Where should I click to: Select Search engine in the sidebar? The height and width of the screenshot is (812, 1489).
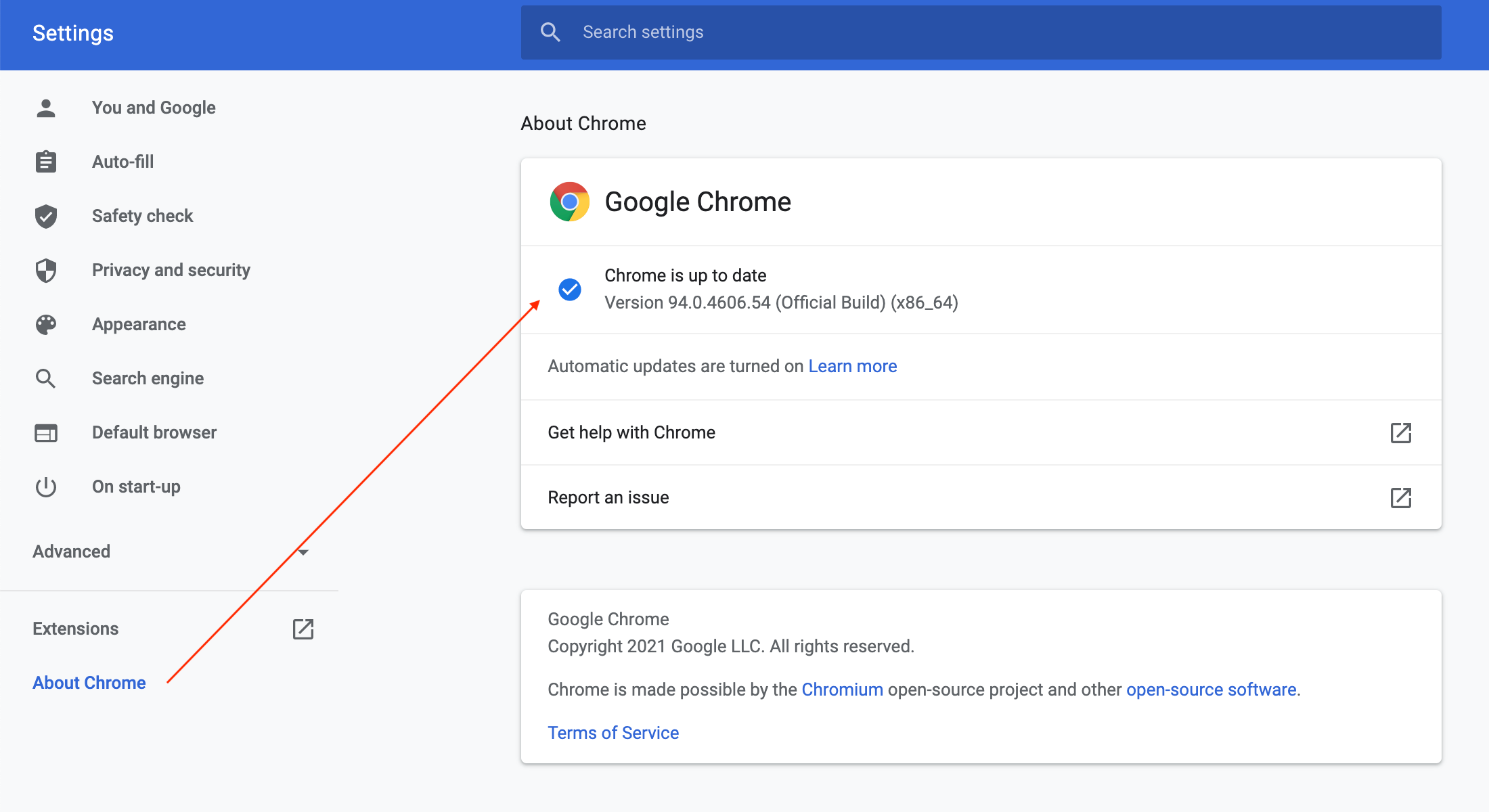click(148, 378)
